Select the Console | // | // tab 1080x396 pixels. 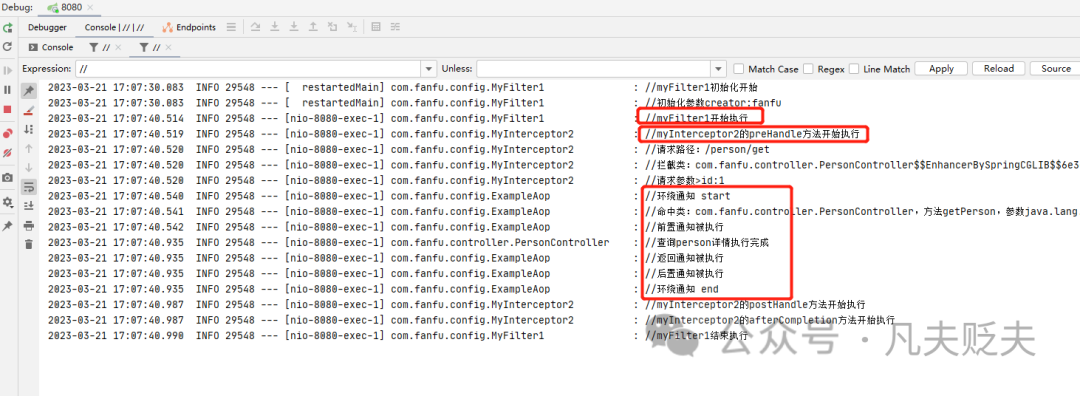tap(114, 28)
